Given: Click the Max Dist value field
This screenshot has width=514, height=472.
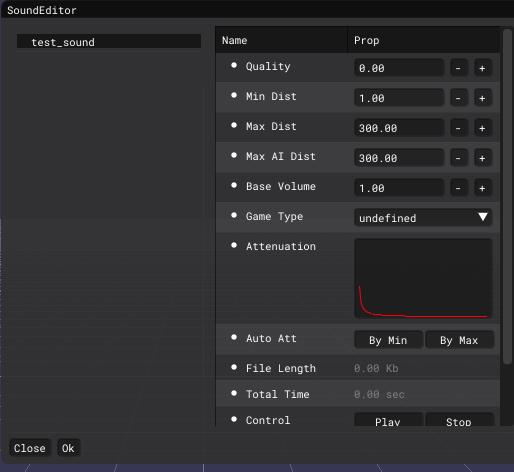Looking at the screenshot, I should click(399, 128).
